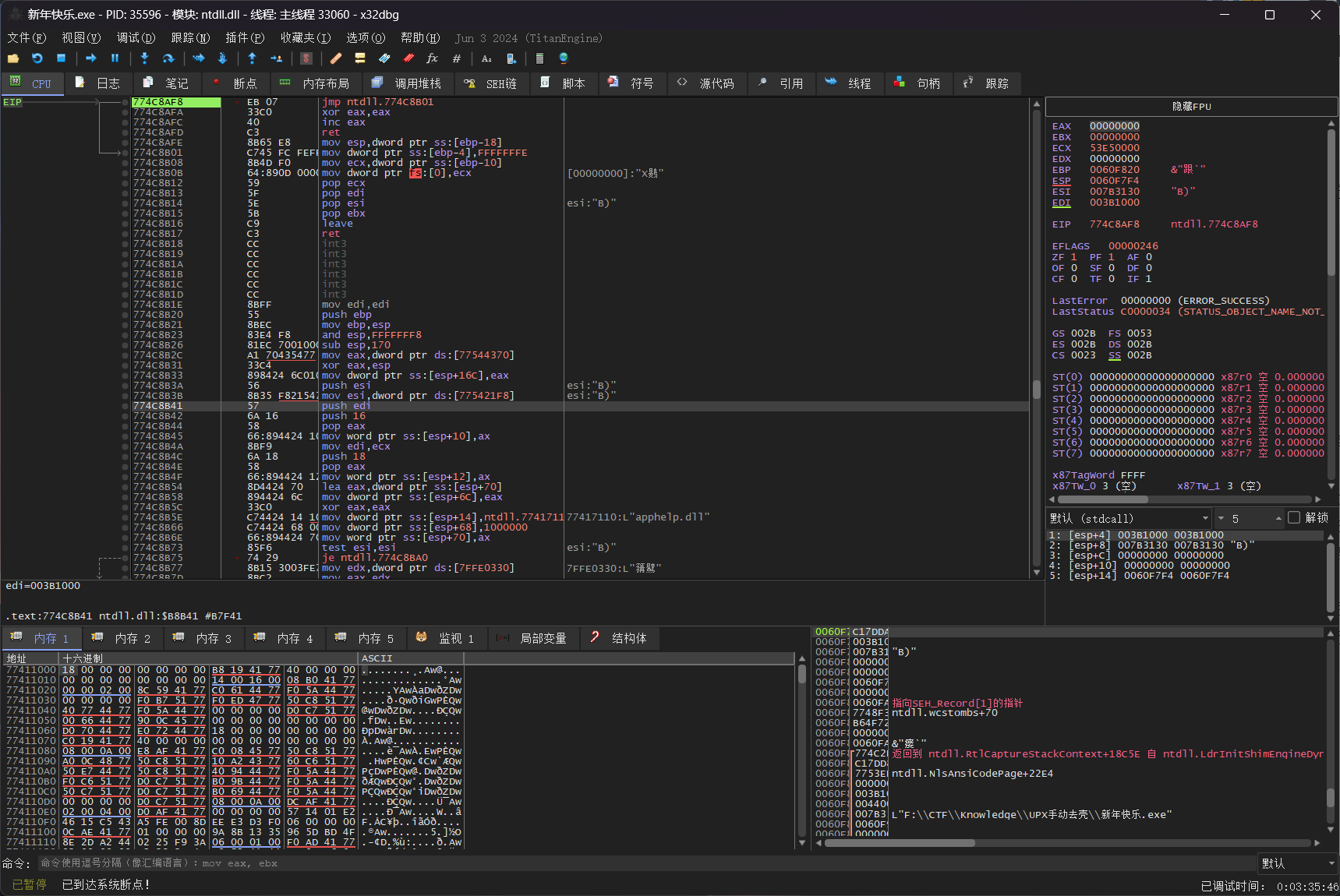Pause execution with the pause icon
The width and height of the screenshot is (1340, 896).
click(x=115, y=58)
